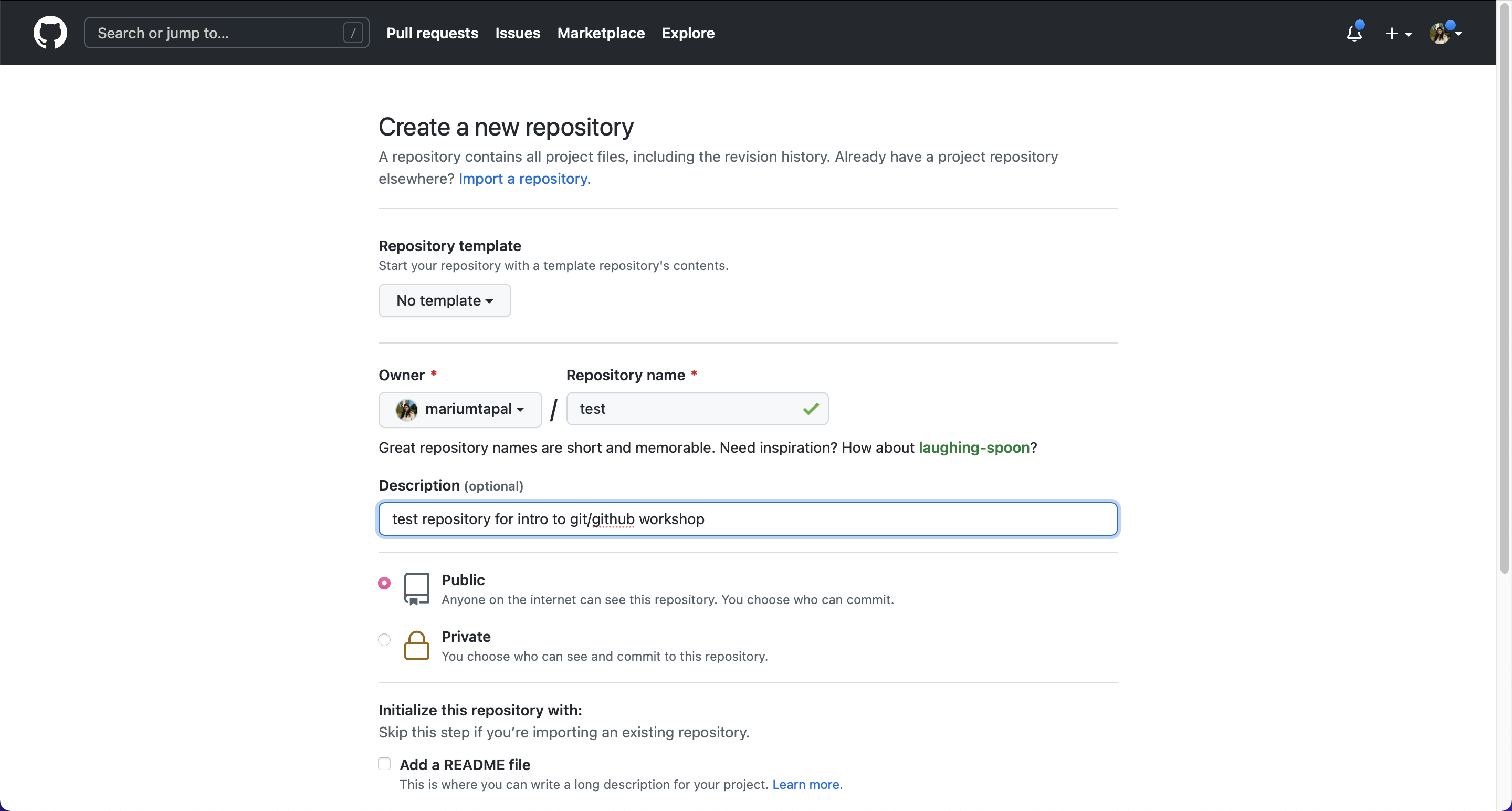Click the green checkmark in repository name
This screenshot has width=1512, height=811.
(x=811, y=409)
